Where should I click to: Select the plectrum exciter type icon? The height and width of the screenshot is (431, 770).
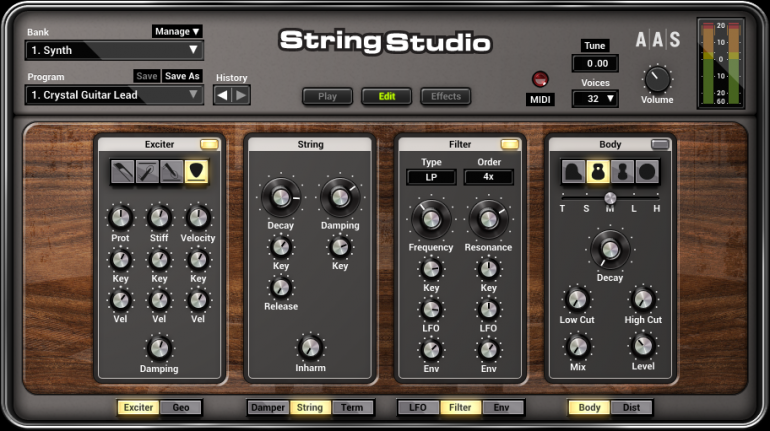pos(196,171)
